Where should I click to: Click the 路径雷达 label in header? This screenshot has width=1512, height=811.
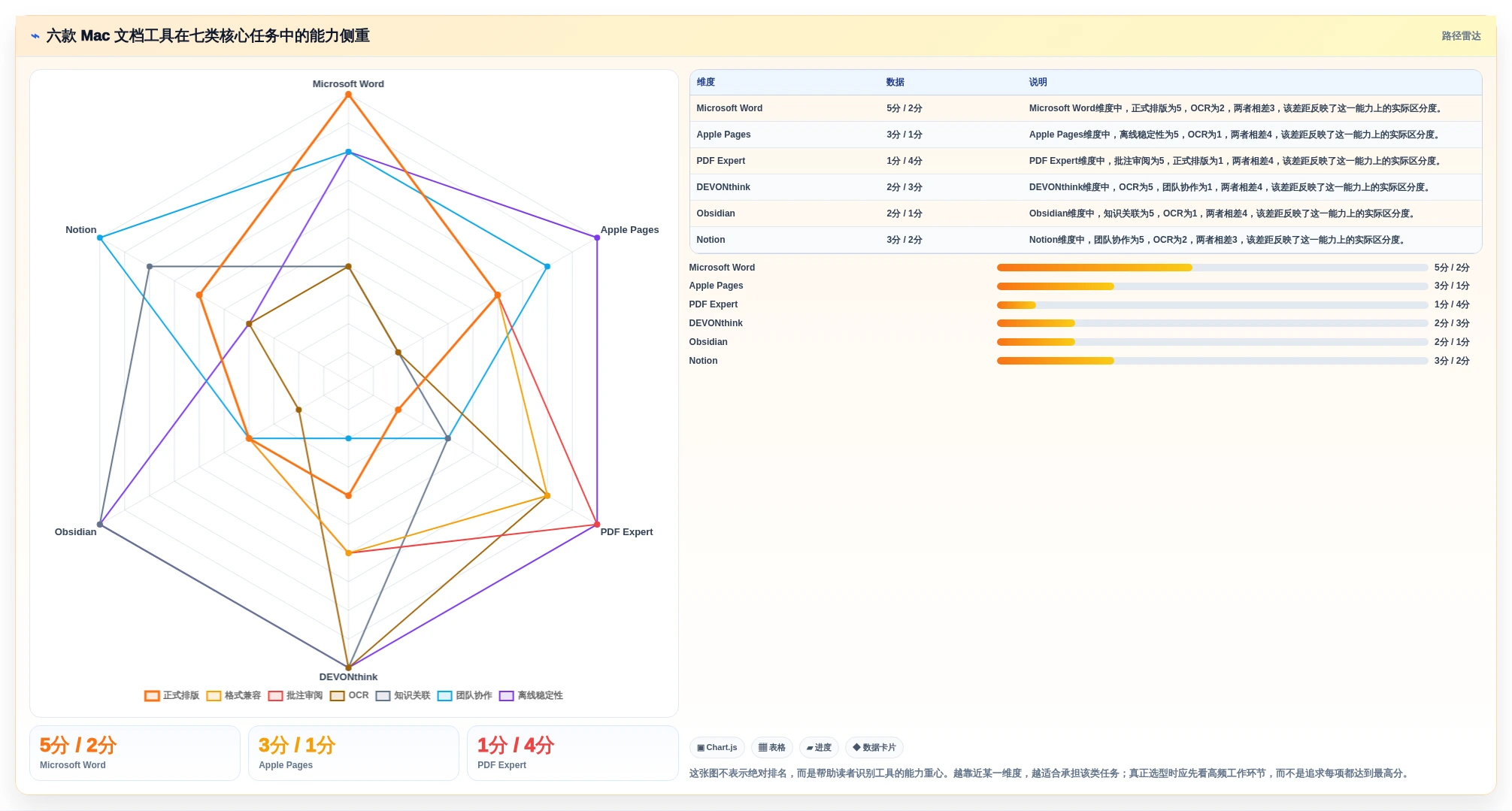(x=1461, y=36)
